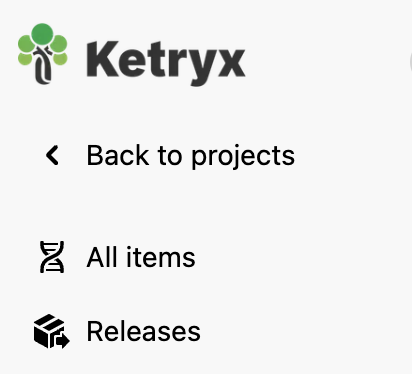The width and height of the screenshot is (412, 374).
Task: Click the 'Back to projects' label
Action: (191, 156)
